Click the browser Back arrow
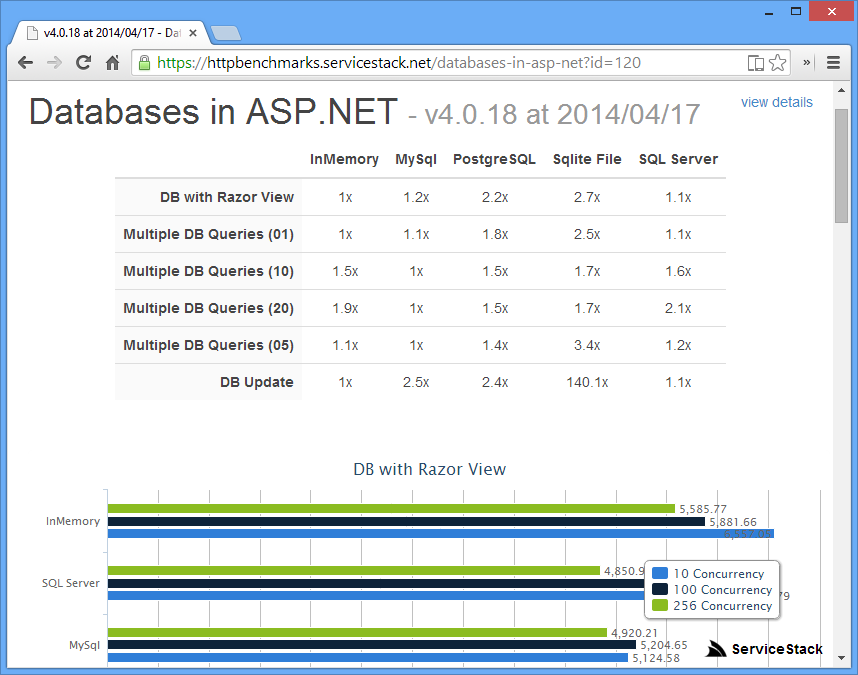 (26, 63)
